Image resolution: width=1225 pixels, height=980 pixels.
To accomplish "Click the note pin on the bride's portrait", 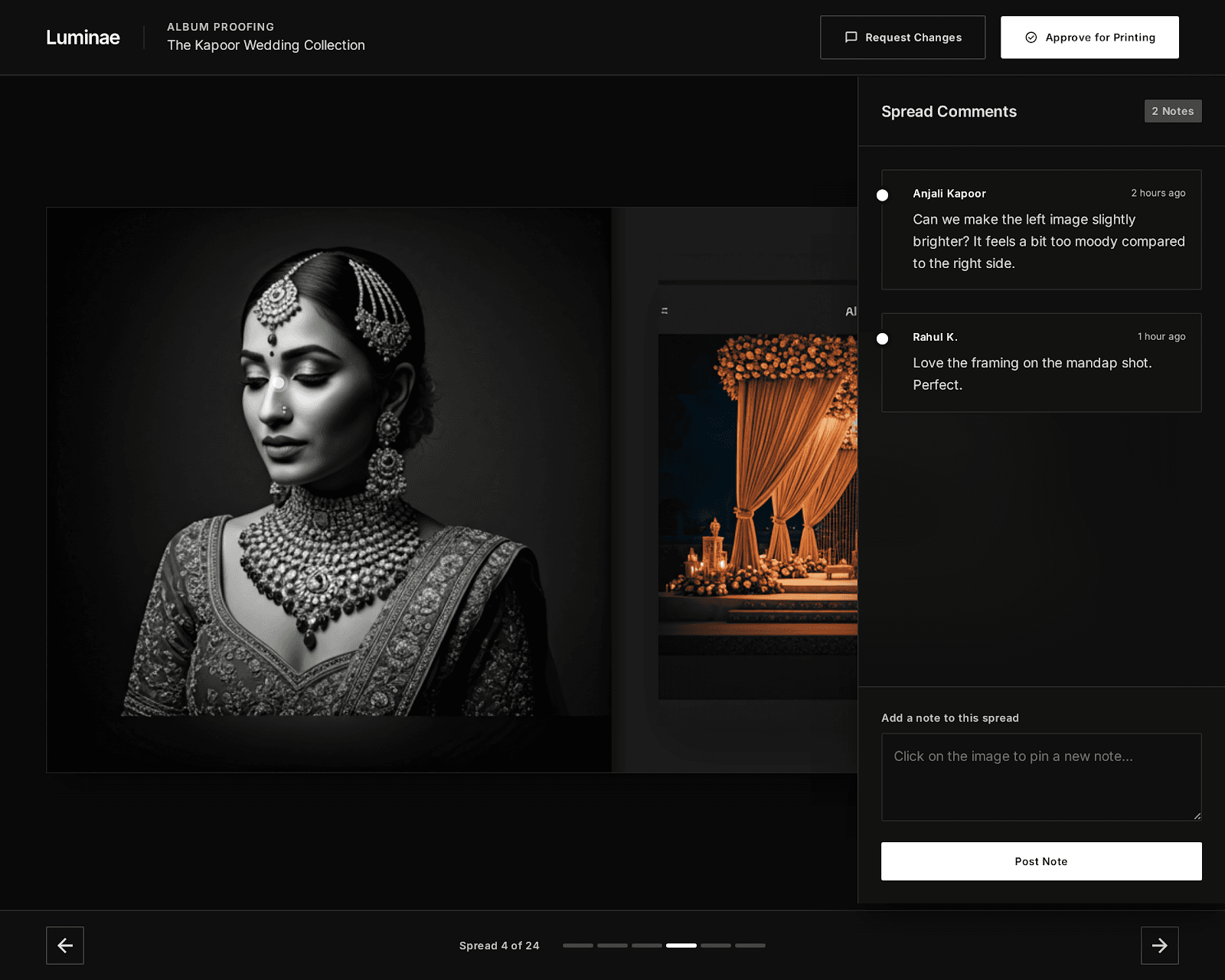I will (278, 382).
